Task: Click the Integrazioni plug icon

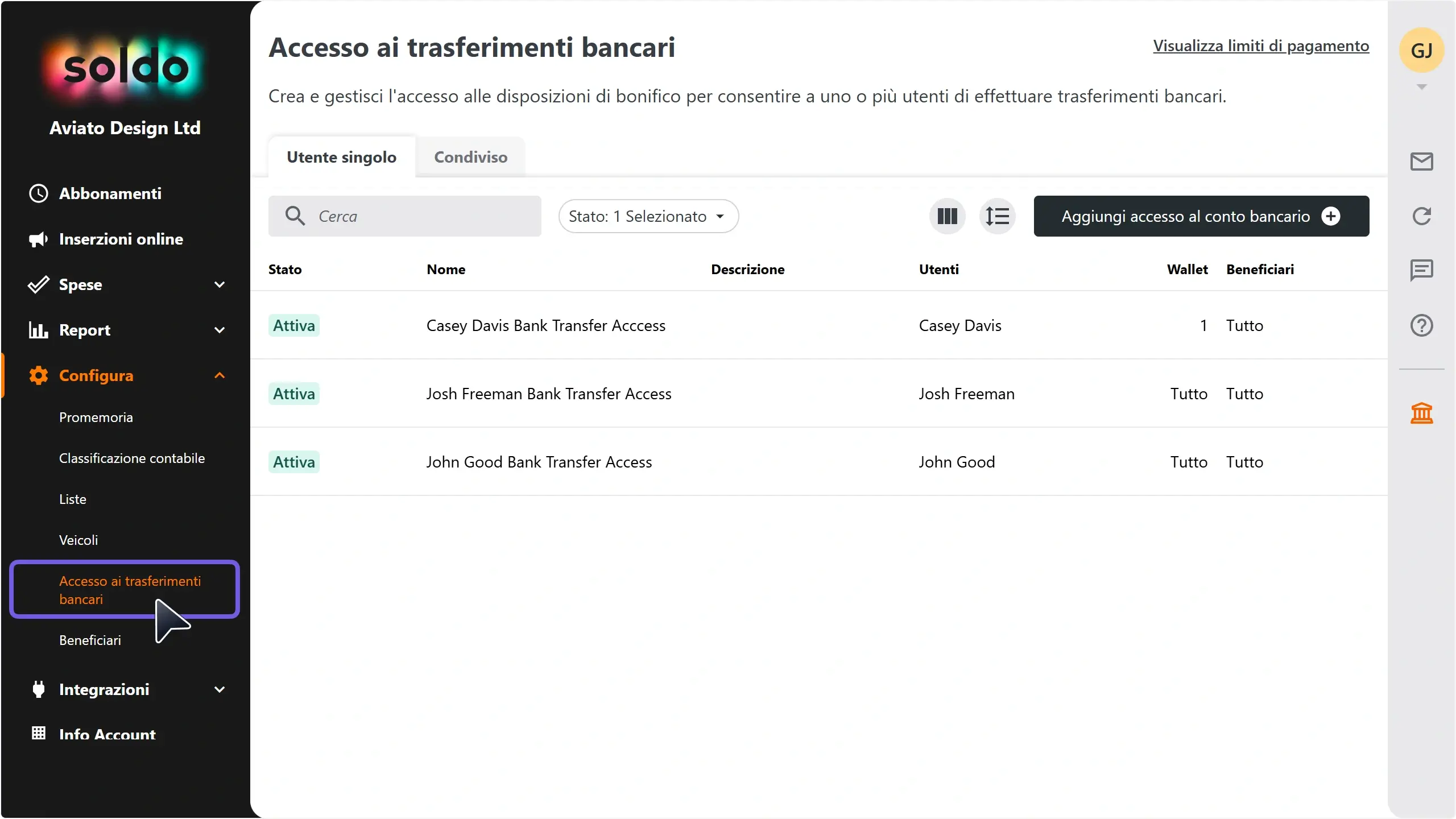Action: pyautogui.click(x=38, y=689)
